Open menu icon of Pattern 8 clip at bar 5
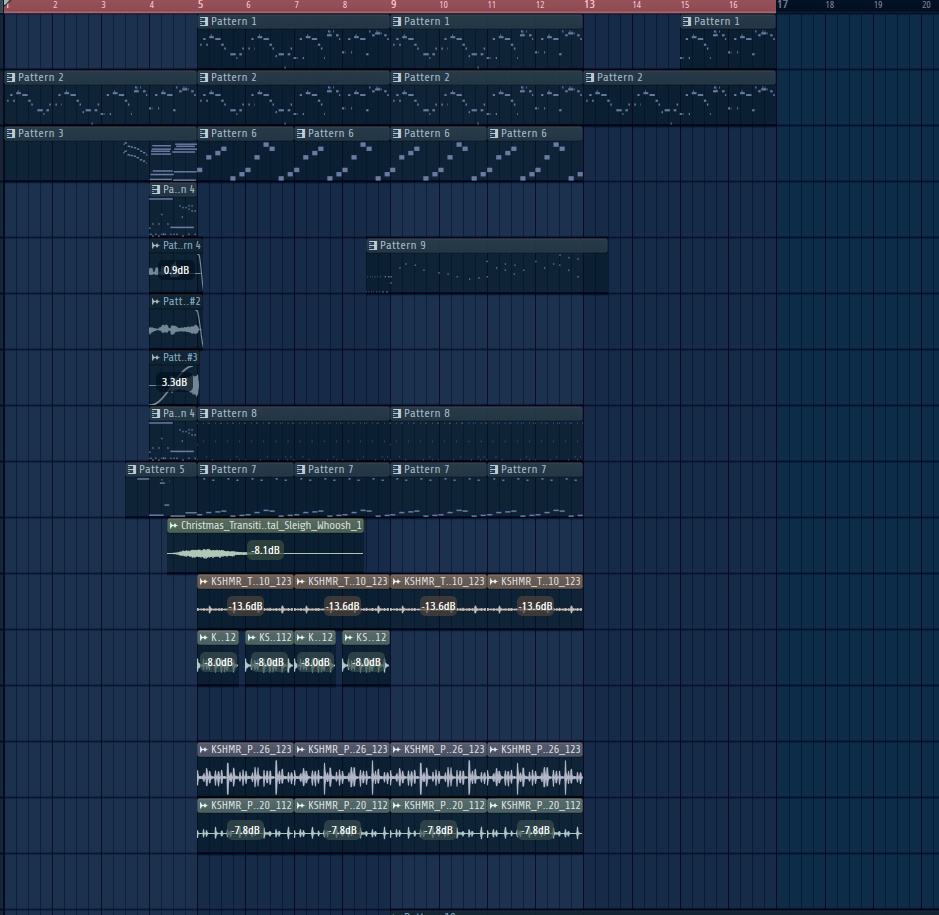939x915 pixels. [204, 413]
